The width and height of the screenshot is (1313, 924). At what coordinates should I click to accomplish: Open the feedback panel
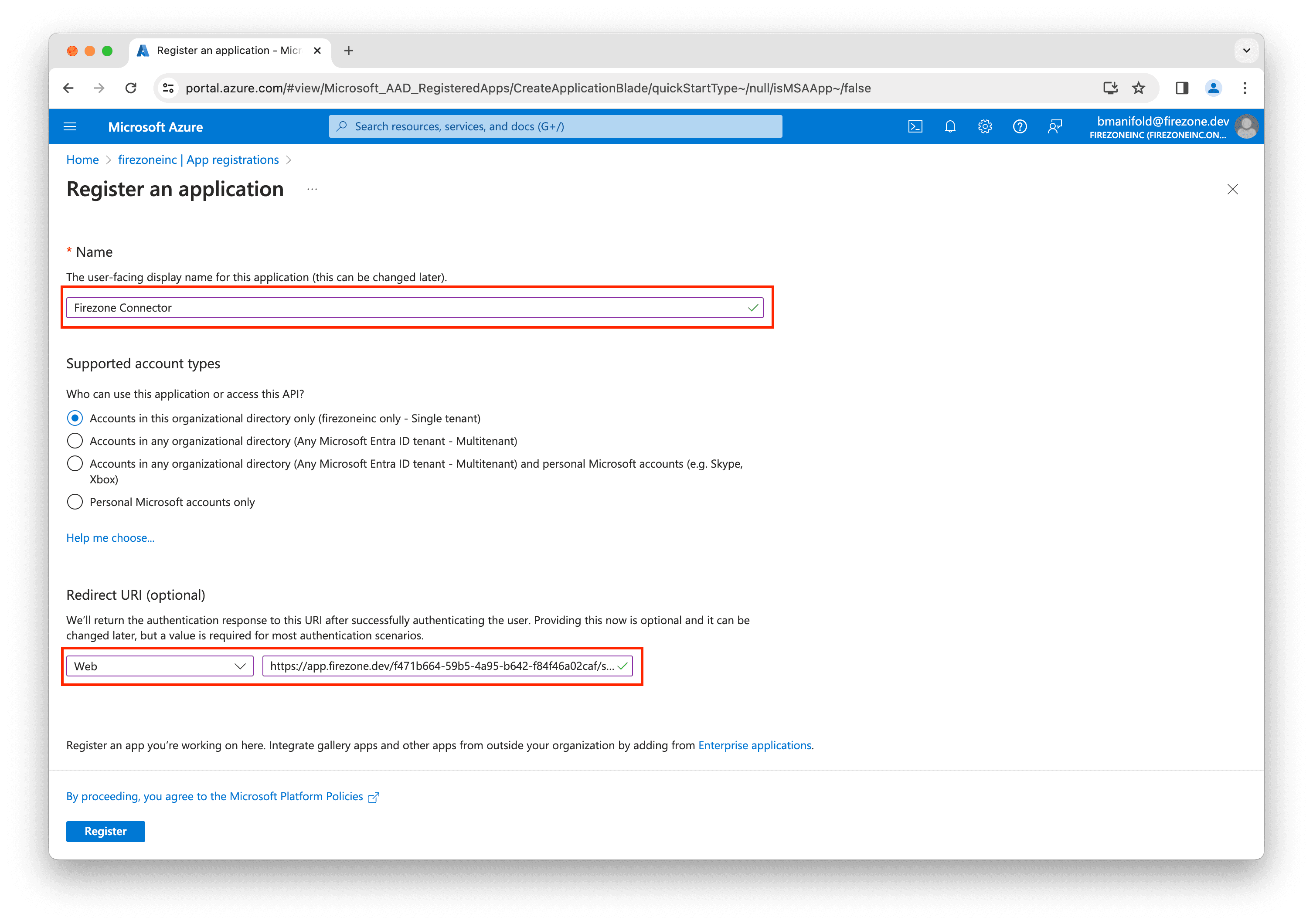[1055, 126]
